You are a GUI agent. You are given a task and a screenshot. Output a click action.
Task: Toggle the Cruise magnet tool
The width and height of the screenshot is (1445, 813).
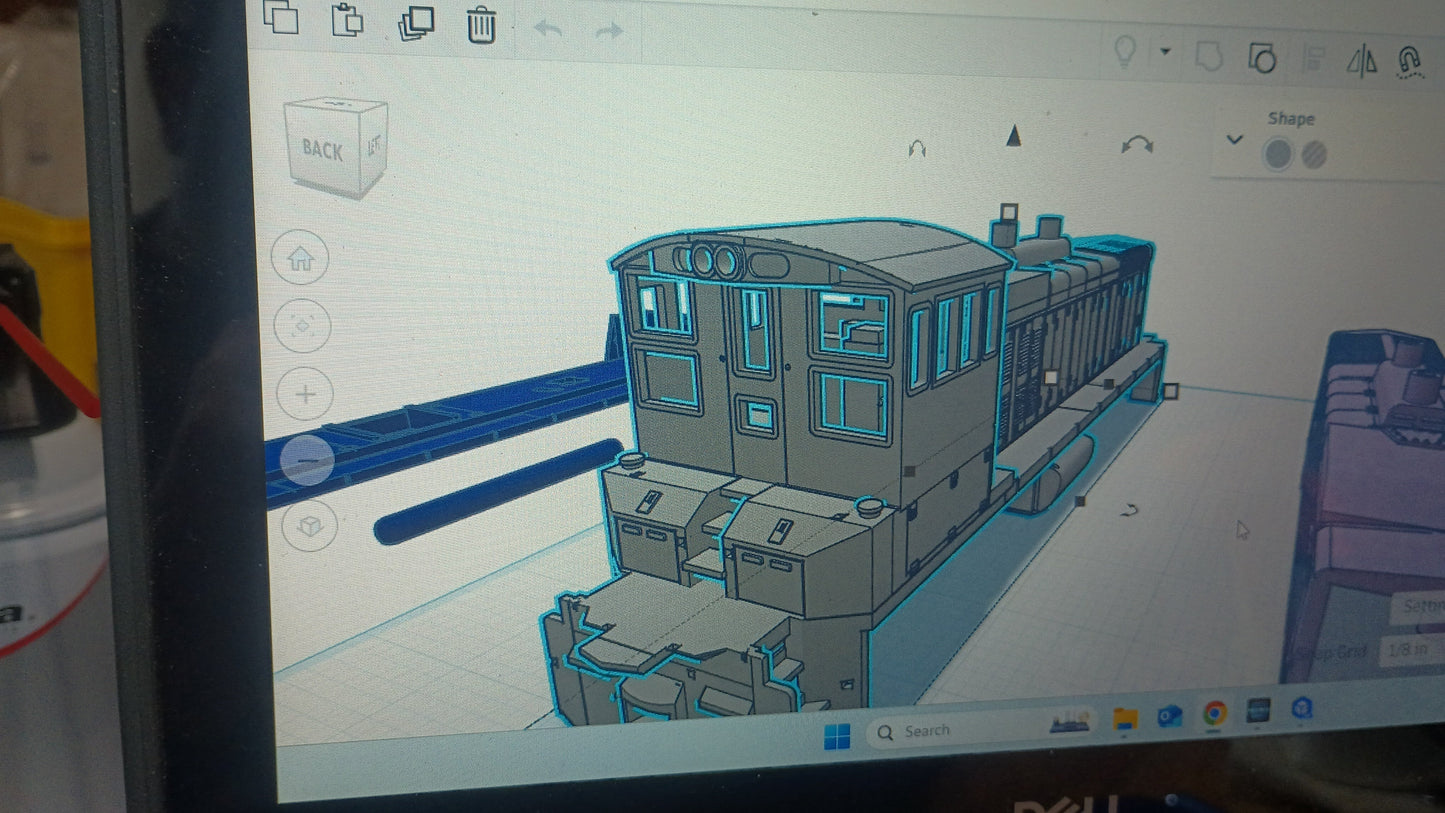(x=1410, y=61)
